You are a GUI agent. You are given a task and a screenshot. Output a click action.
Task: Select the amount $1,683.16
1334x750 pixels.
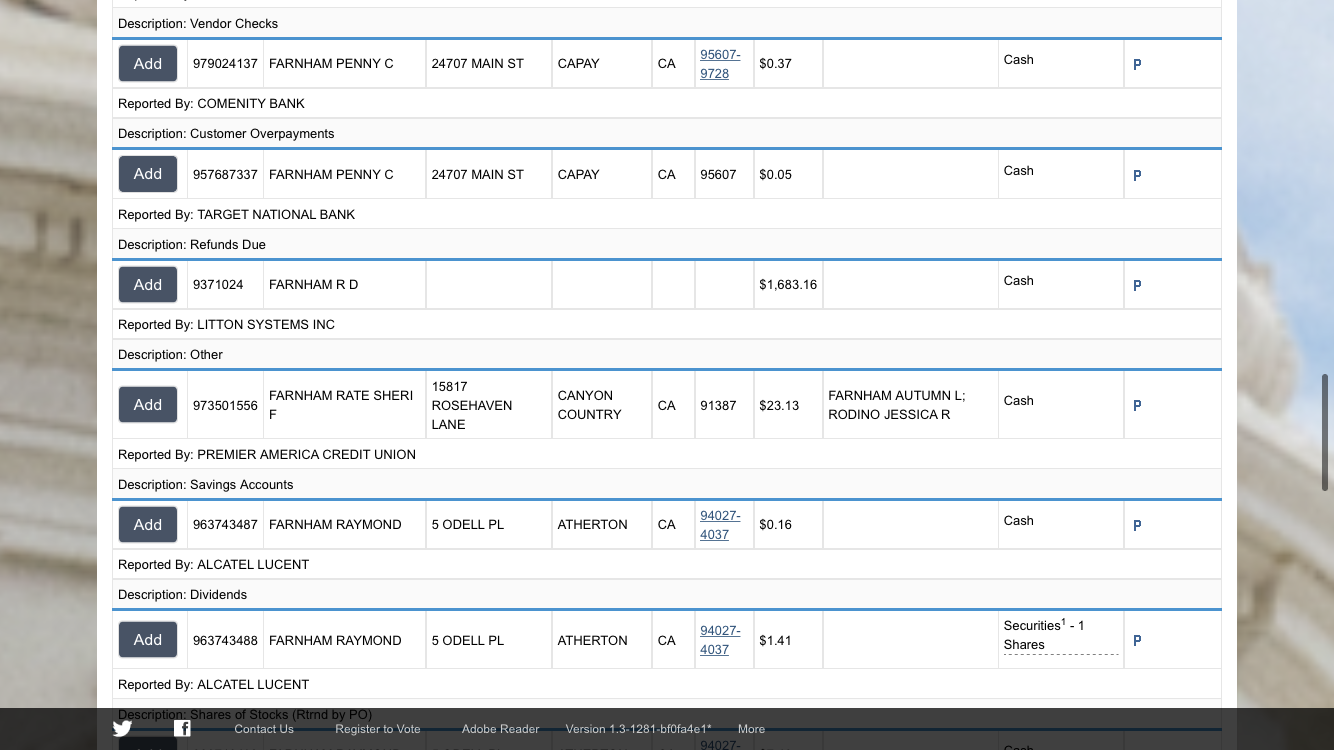coord(788,285)
